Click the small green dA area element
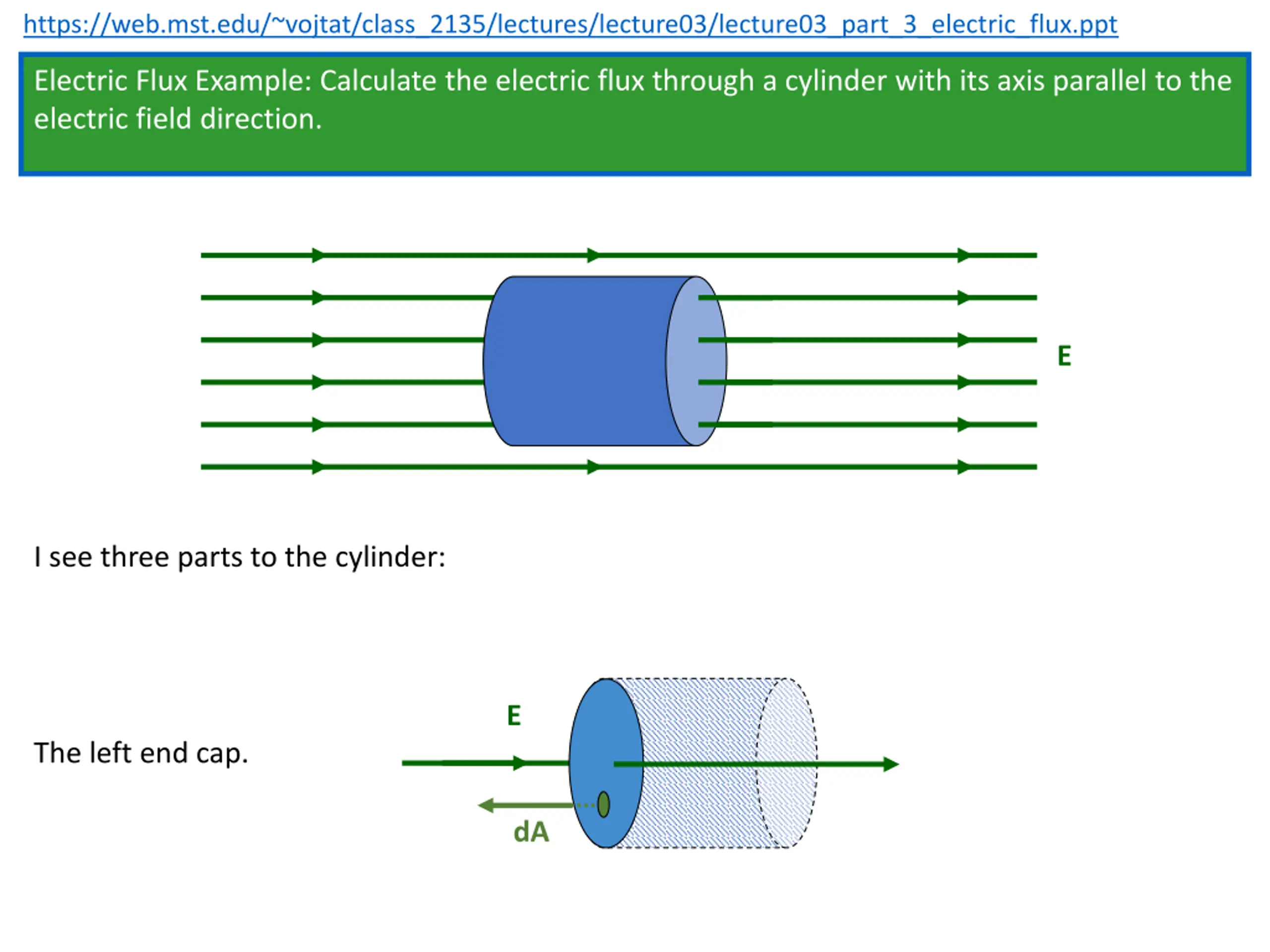 [603, 805]
